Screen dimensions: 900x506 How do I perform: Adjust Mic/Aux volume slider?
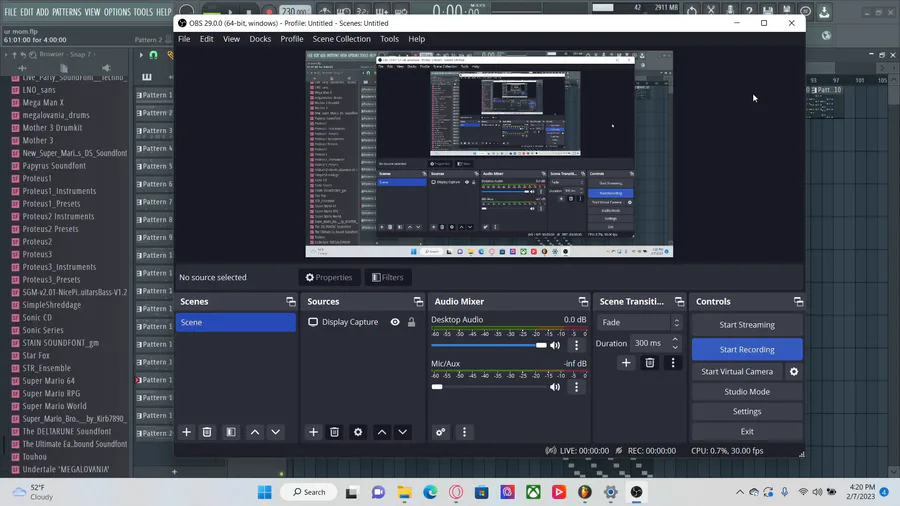[x=488, y=387]
